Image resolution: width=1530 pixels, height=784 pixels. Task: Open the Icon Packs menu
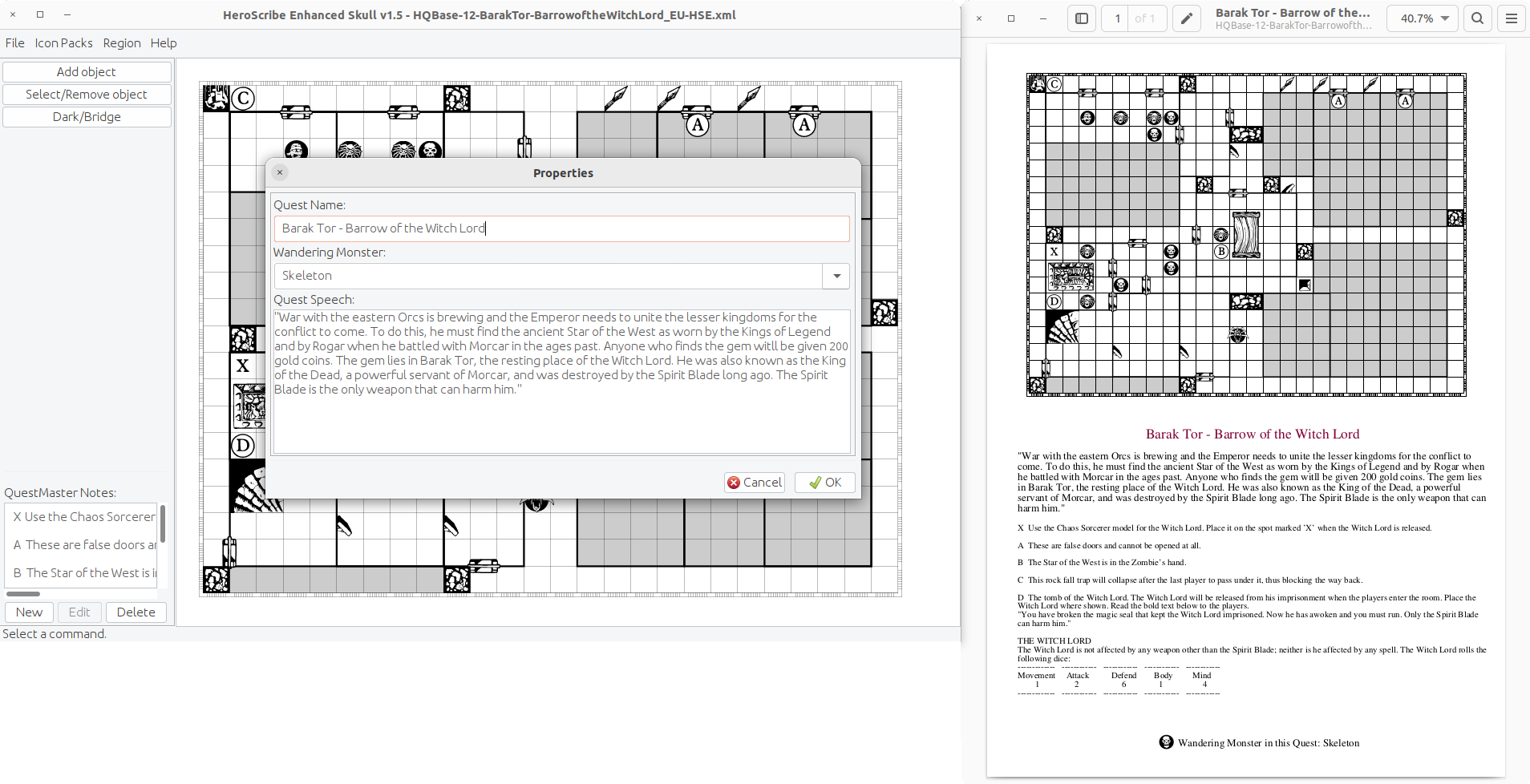(x=63, y=43)
